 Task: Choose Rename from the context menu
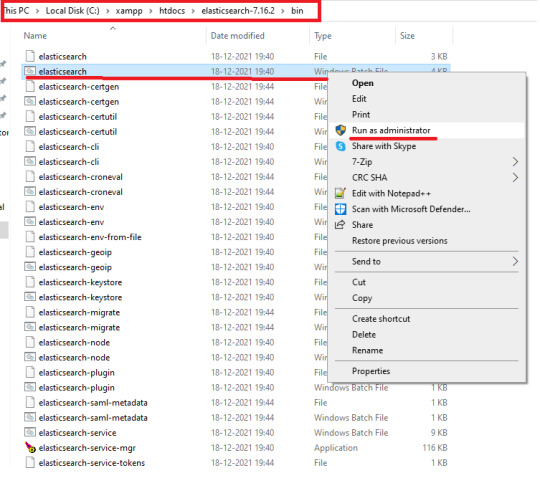pyautogui.click(x=367, y=350)
